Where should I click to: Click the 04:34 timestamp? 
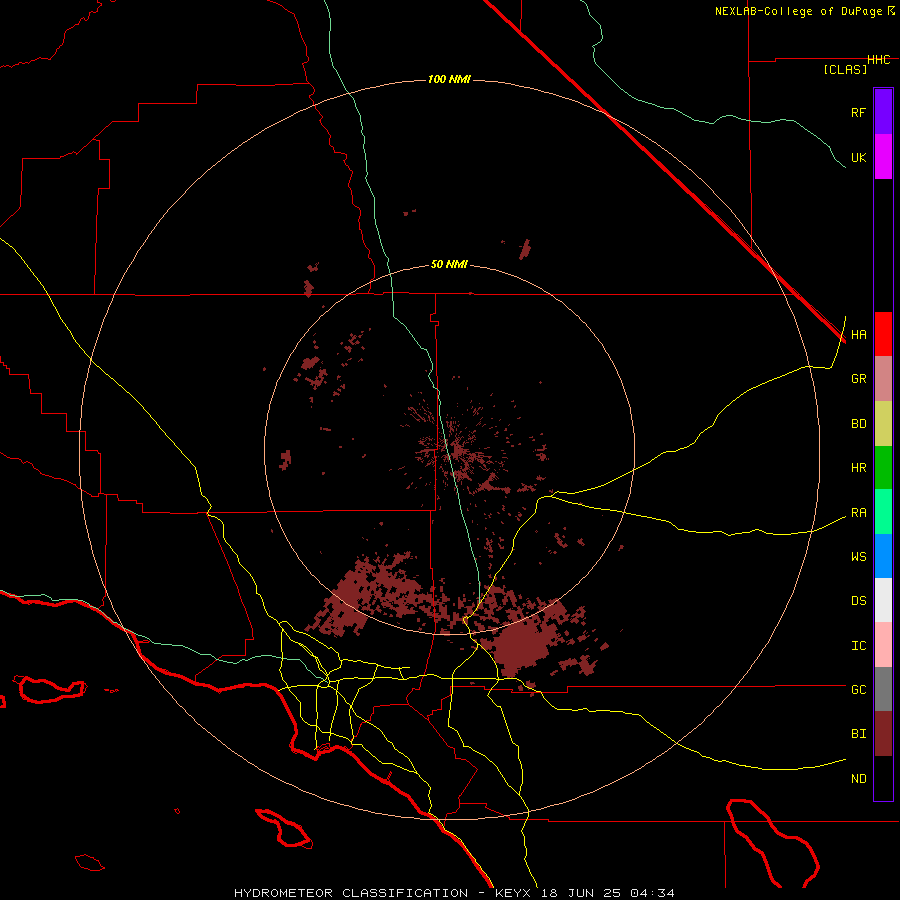point(652,893)
